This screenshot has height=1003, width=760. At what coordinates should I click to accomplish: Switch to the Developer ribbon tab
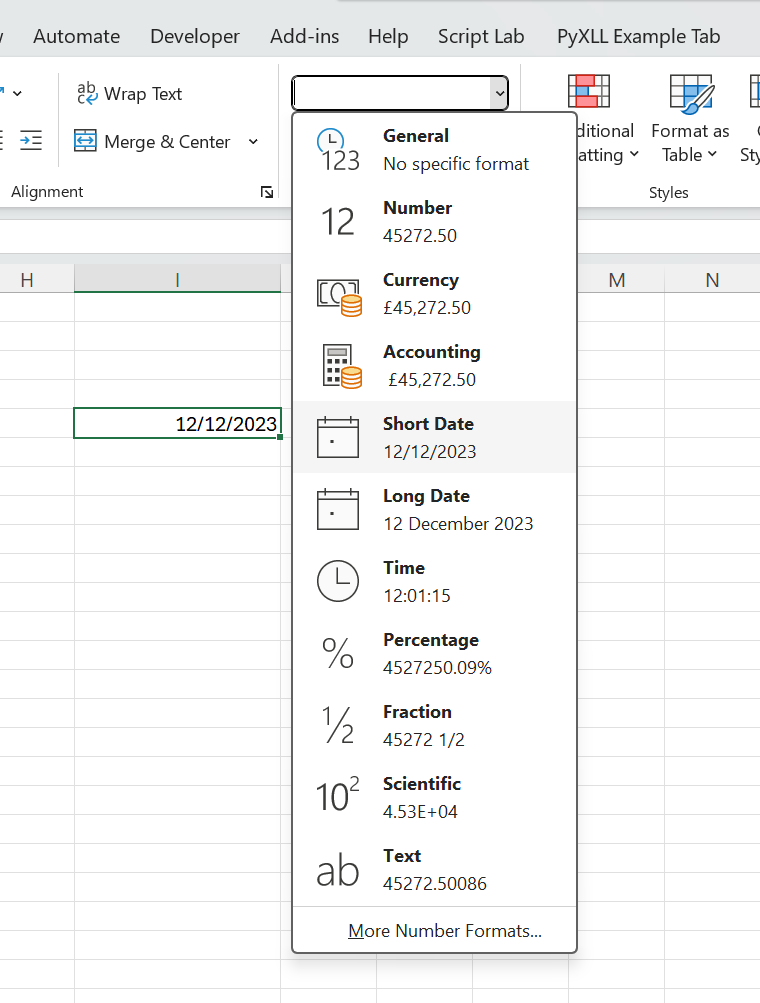(195, 37)
